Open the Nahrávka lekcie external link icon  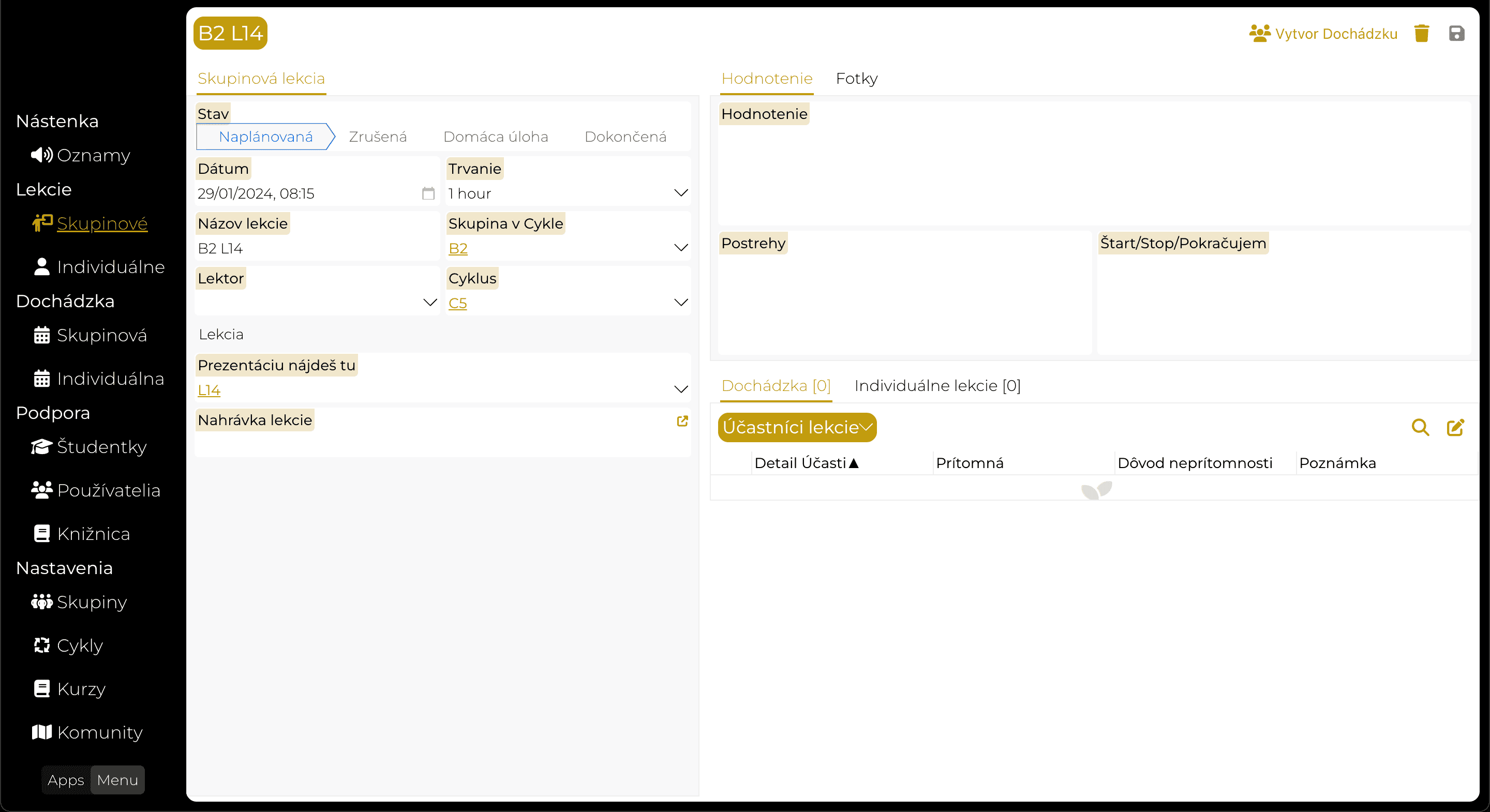click(682, 421)
